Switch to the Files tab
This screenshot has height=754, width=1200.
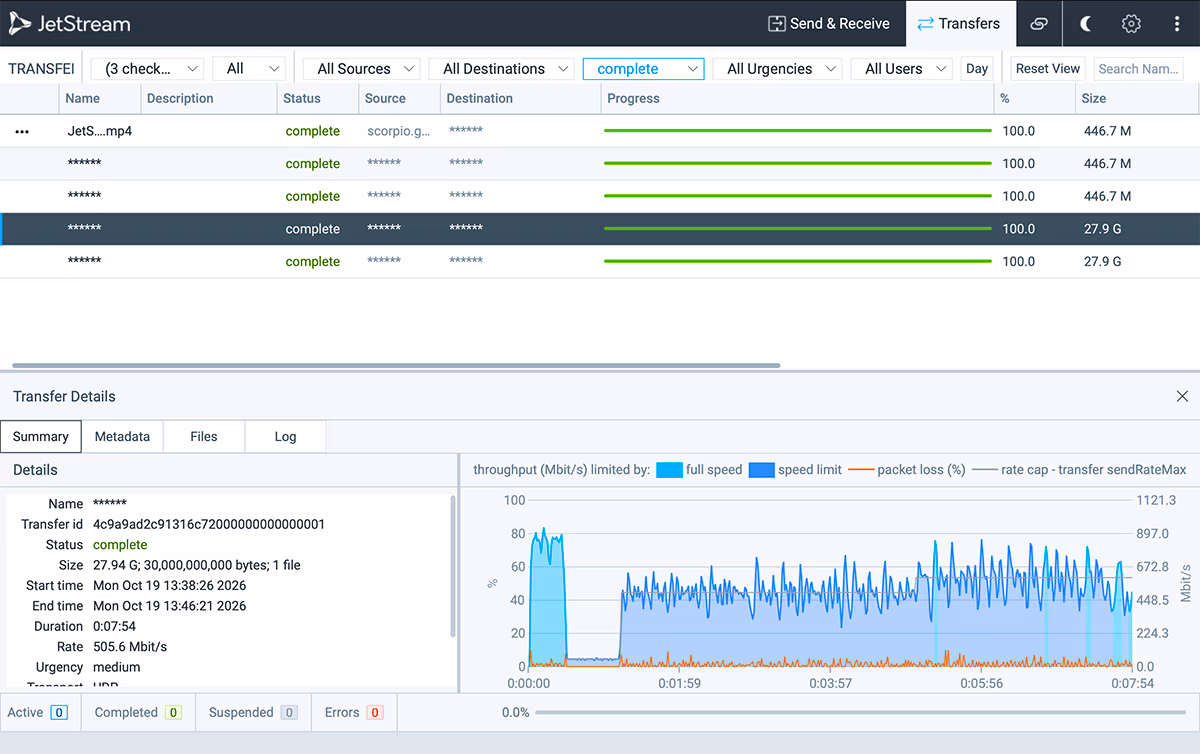click(204, 437)
